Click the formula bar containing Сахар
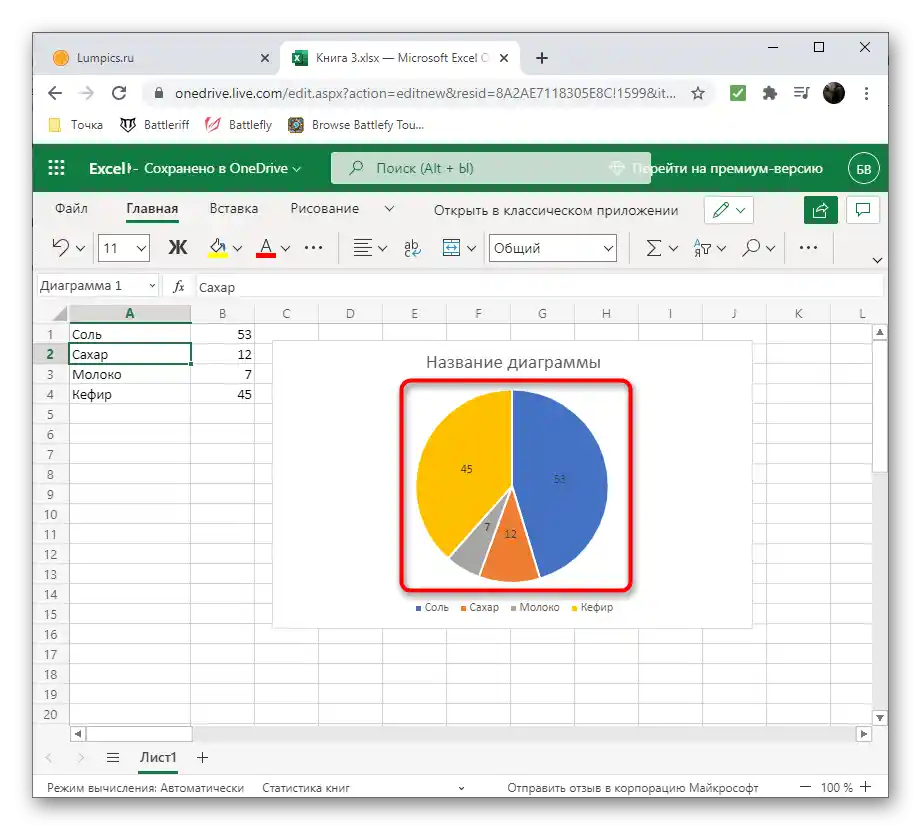This screenshot has height=830, width=921. (539, 287)
